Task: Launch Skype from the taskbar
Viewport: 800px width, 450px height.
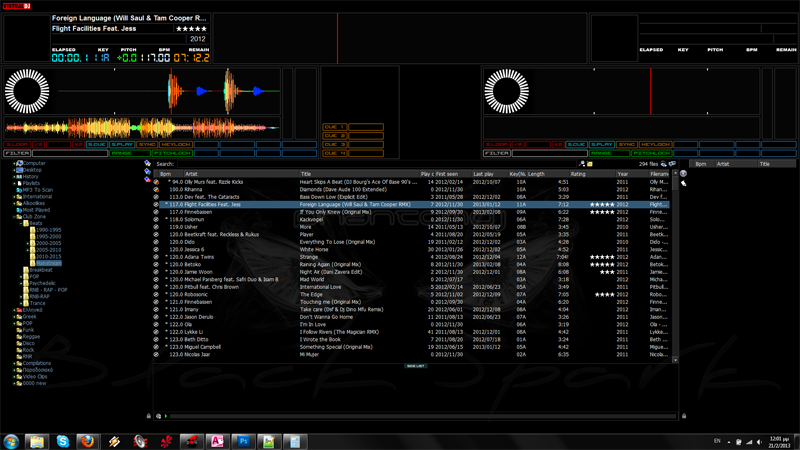Action: click(x=63, y=441)
